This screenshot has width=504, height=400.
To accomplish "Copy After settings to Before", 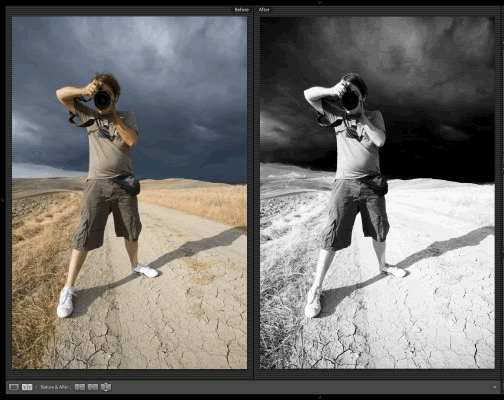I will coord(93,387).
